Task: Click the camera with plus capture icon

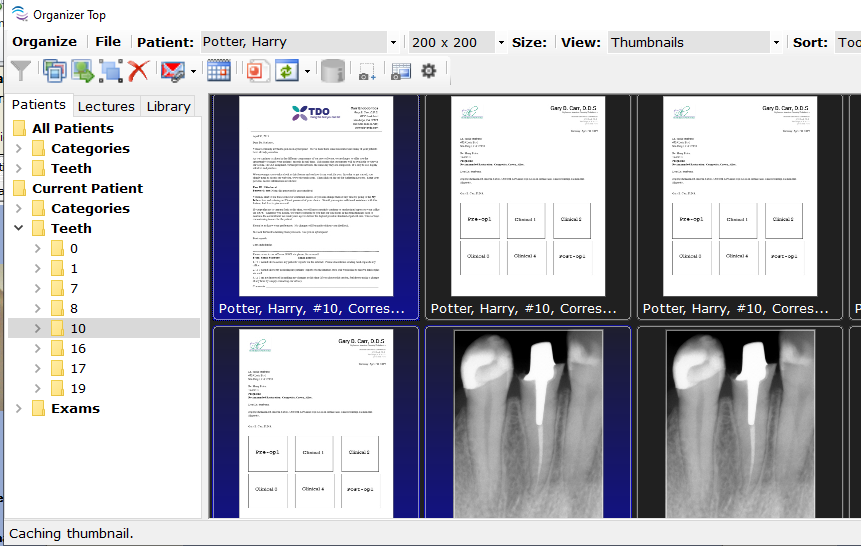Action: [x=367, y=71]
